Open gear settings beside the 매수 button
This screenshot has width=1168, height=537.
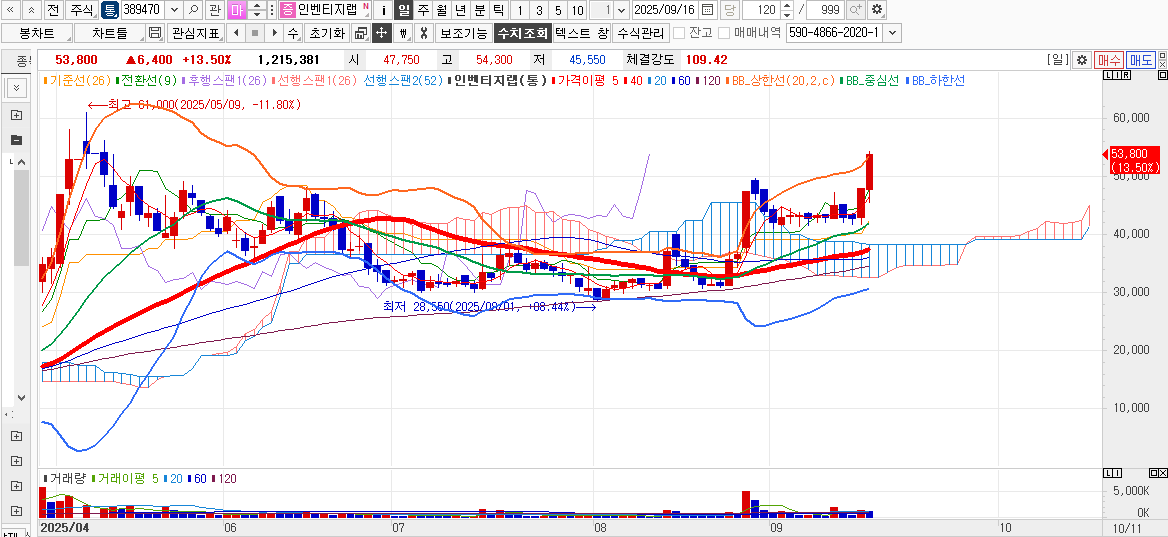click(x=1081, y=60)
